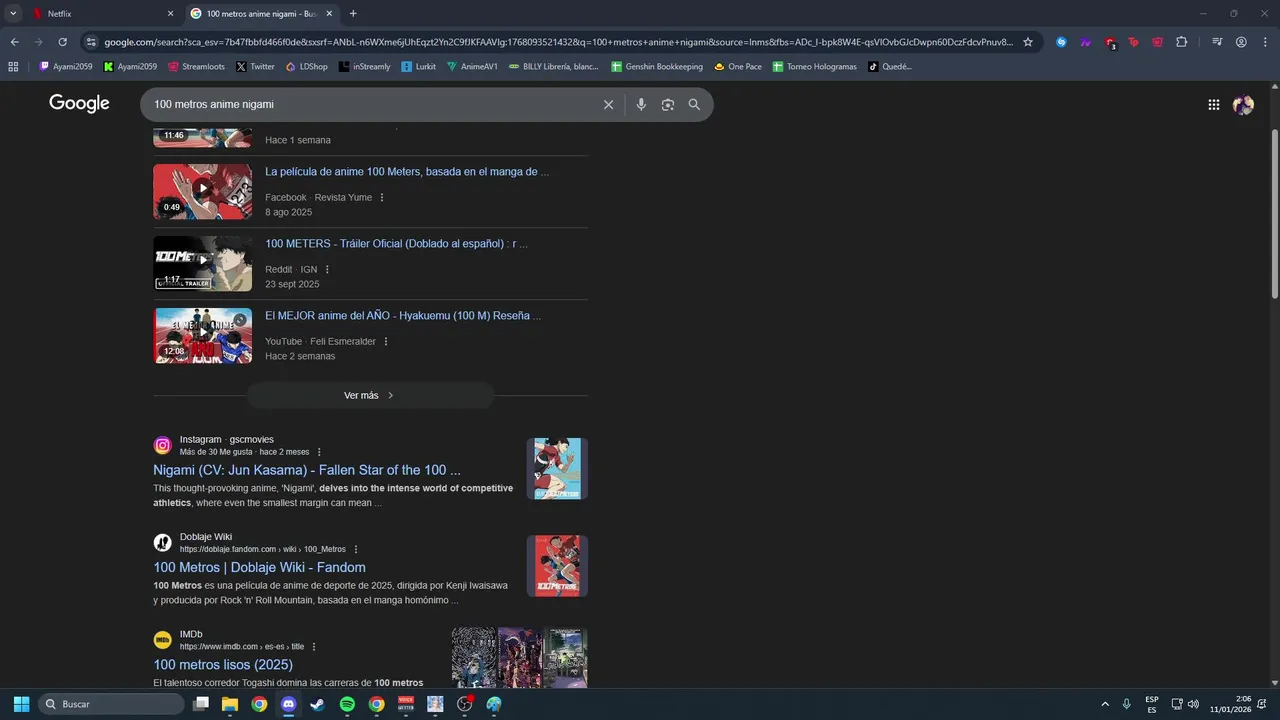The image size is (1280, 720).
Task: Bookmark this page with the star icon
Action: 1027,42
